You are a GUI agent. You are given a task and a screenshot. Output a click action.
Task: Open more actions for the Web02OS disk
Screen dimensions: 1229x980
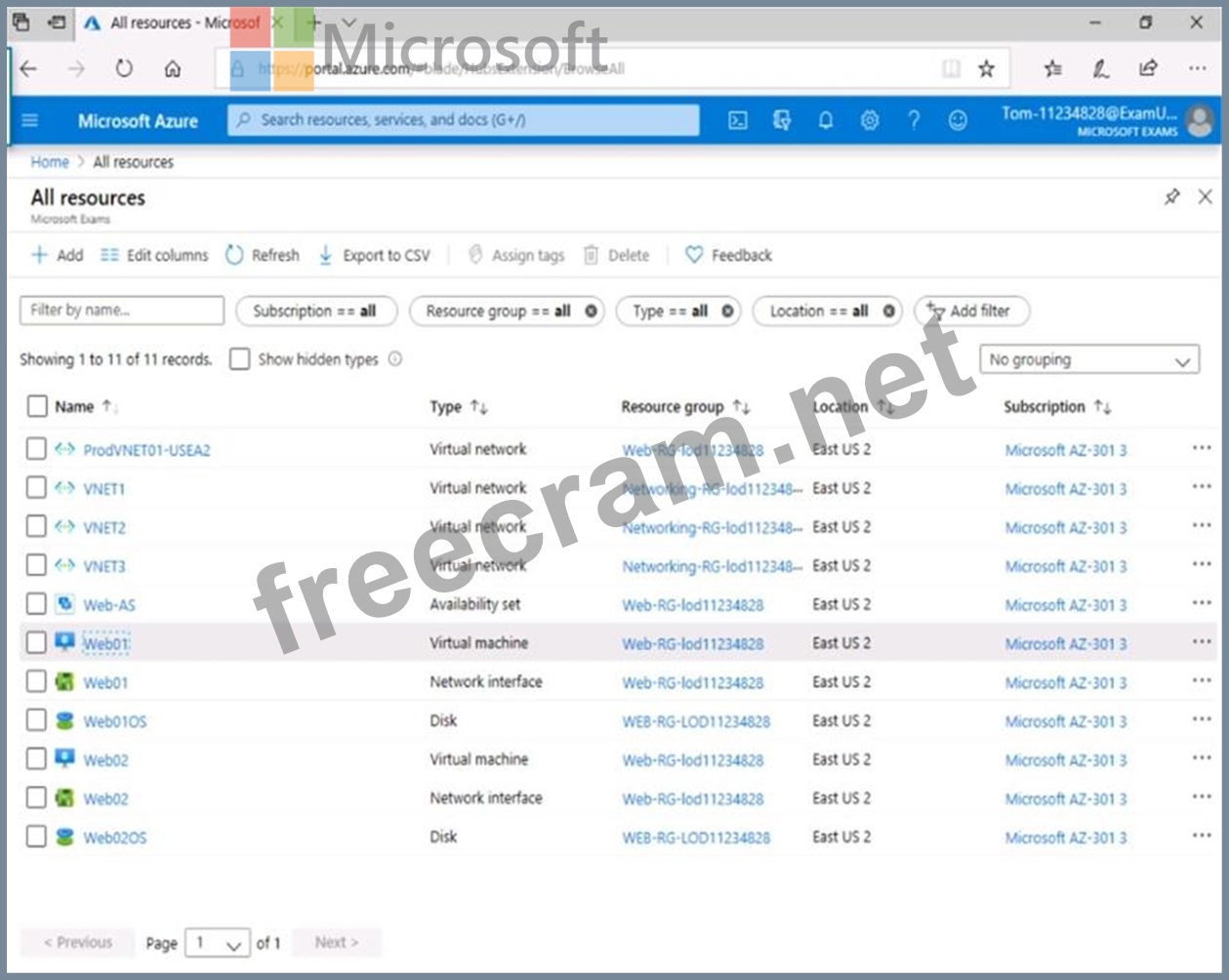(1202, 837)
